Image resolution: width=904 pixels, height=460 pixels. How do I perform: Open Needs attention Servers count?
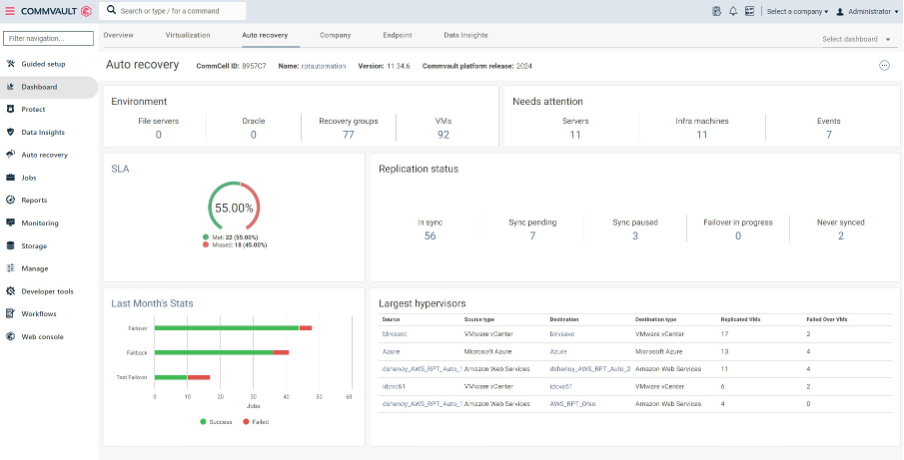(x=575, y=135)
